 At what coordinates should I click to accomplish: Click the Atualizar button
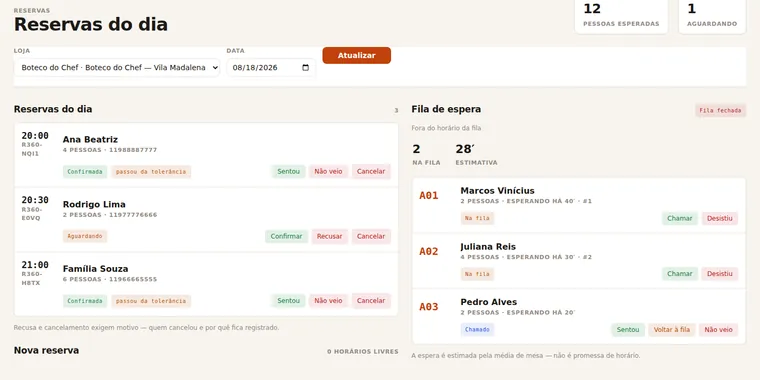[x=357, y=55]
